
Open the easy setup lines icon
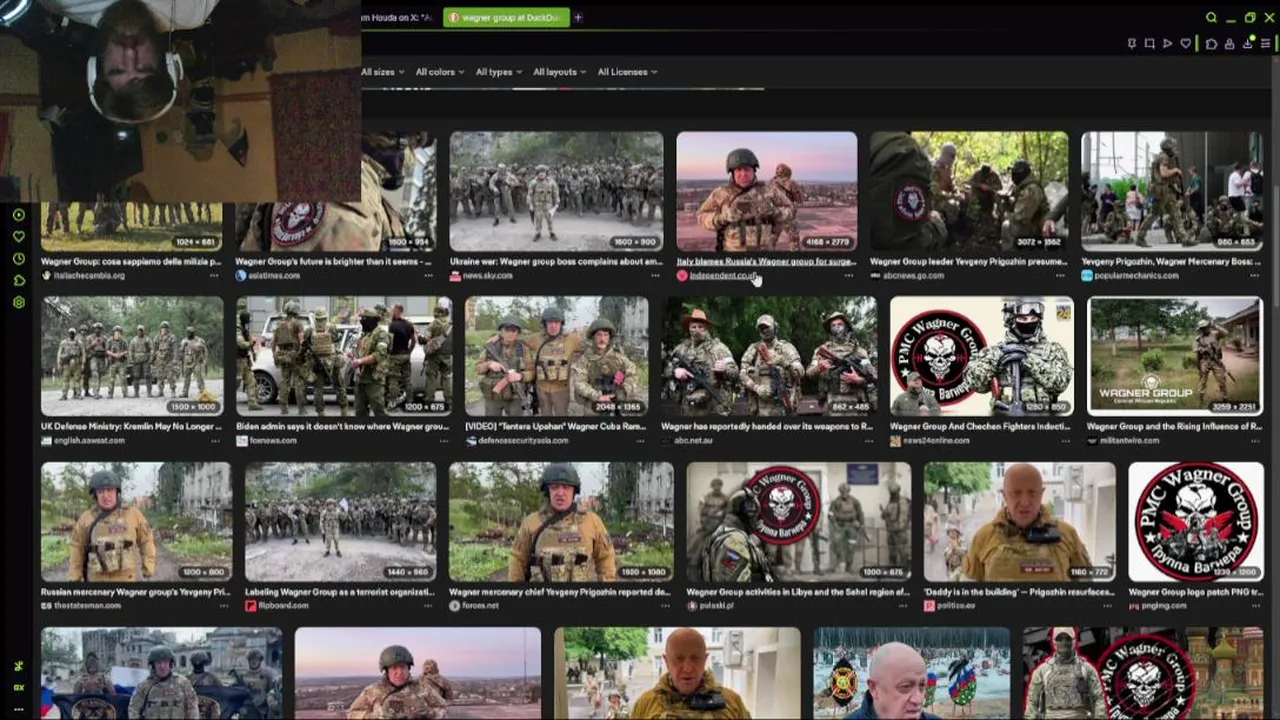[1266, 44]
